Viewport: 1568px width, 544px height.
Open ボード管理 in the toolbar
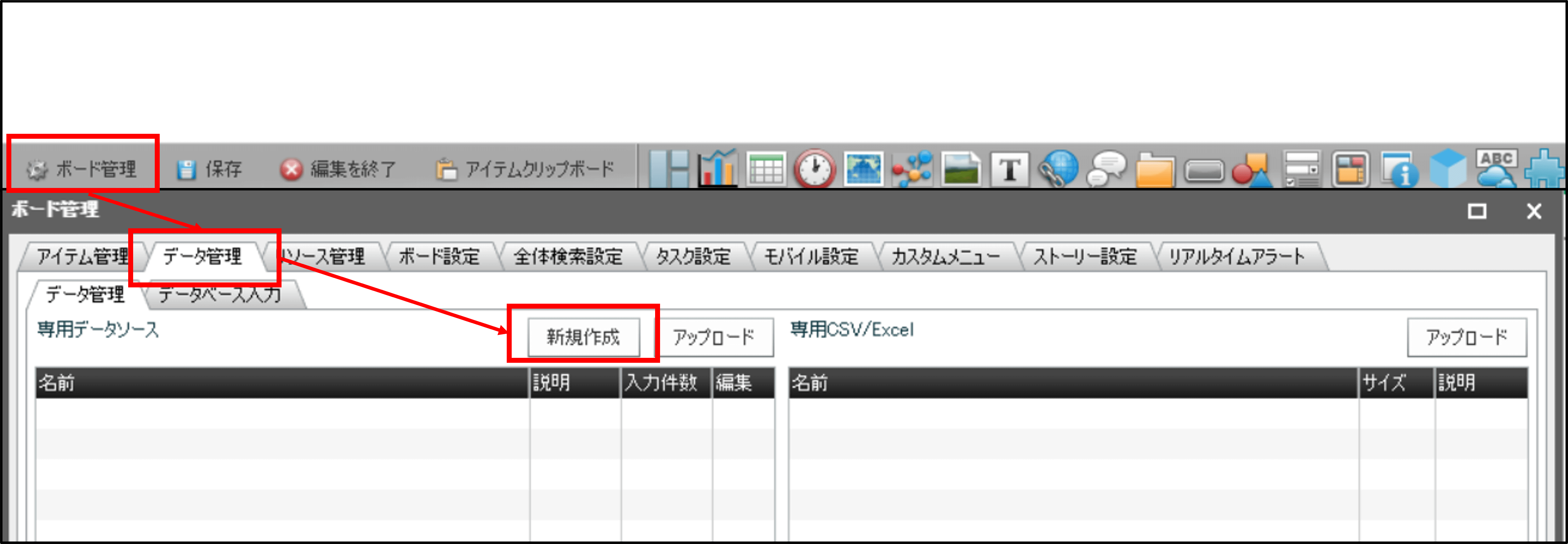click(83, 168)
